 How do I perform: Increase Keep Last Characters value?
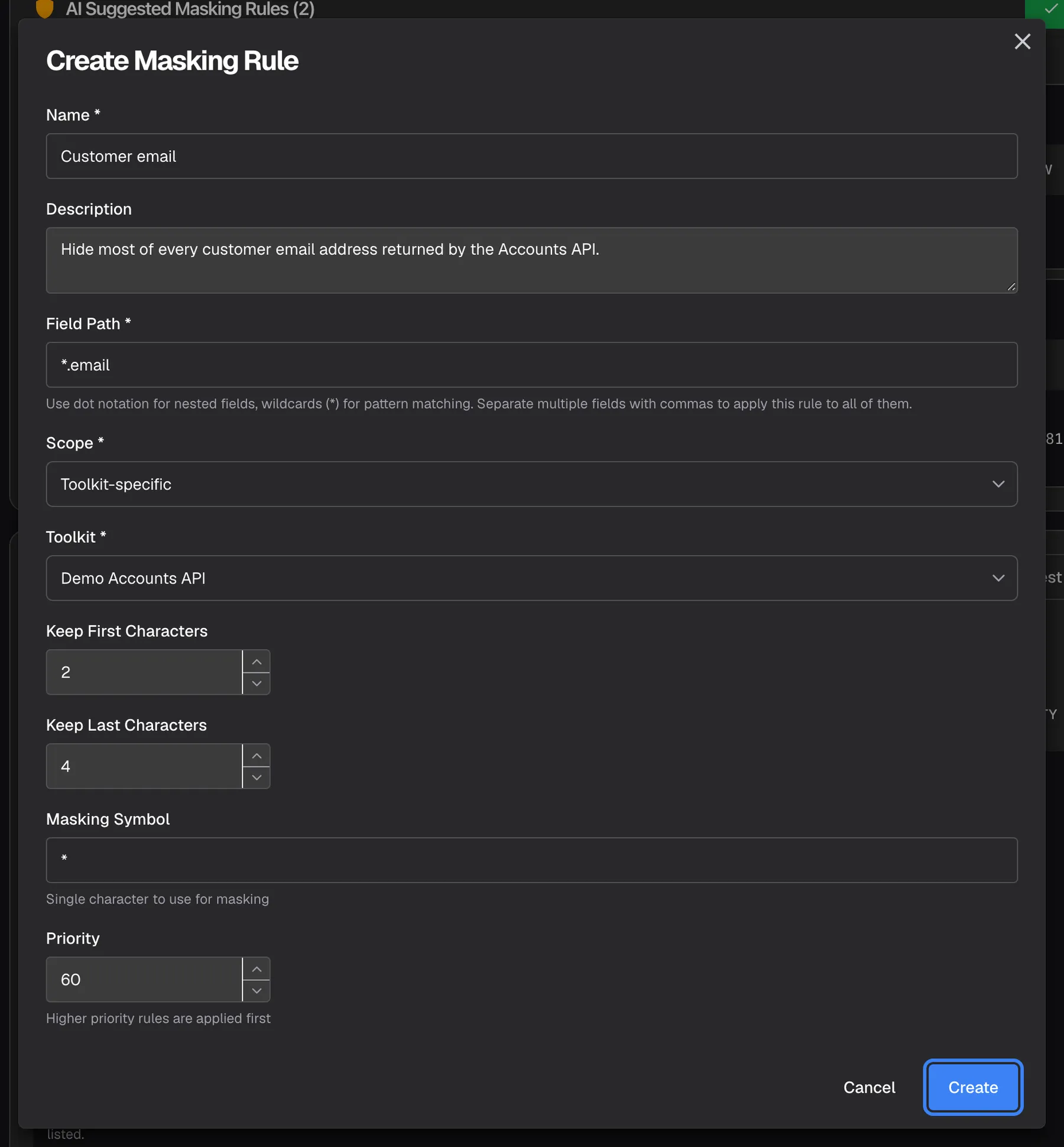click(x=257, y=756)
